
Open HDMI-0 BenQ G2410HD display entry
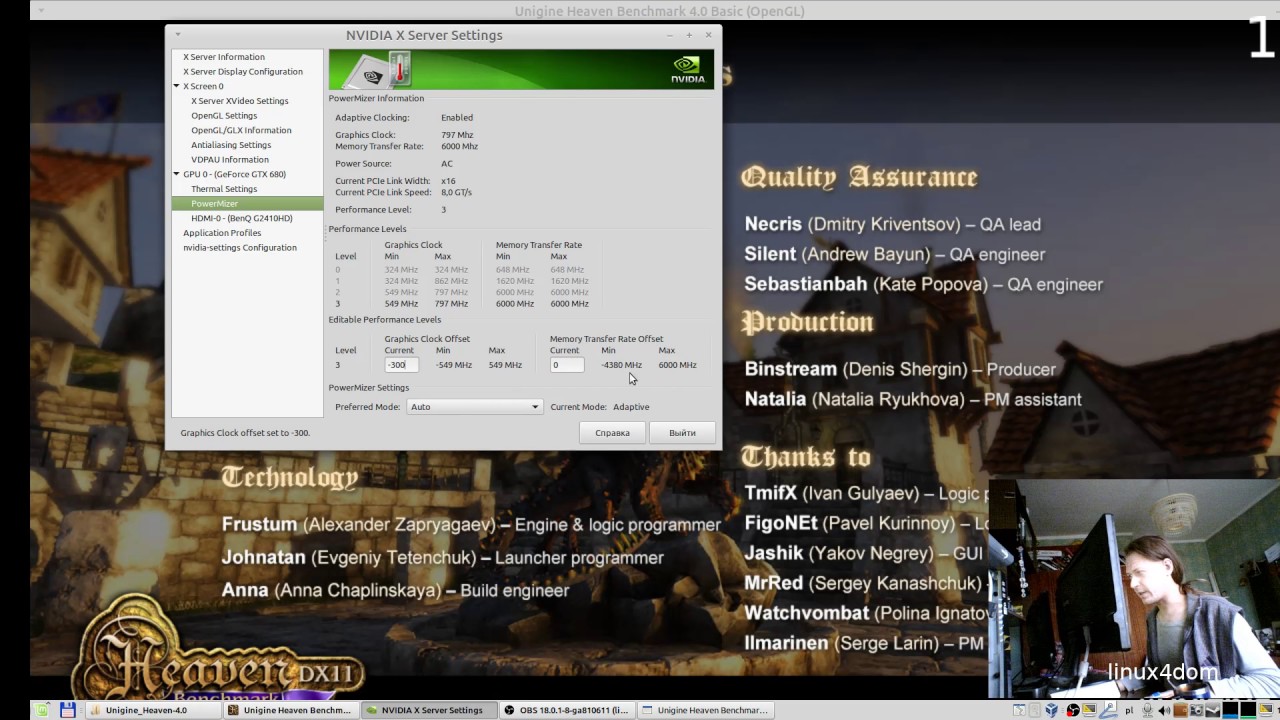click(242, 218)
